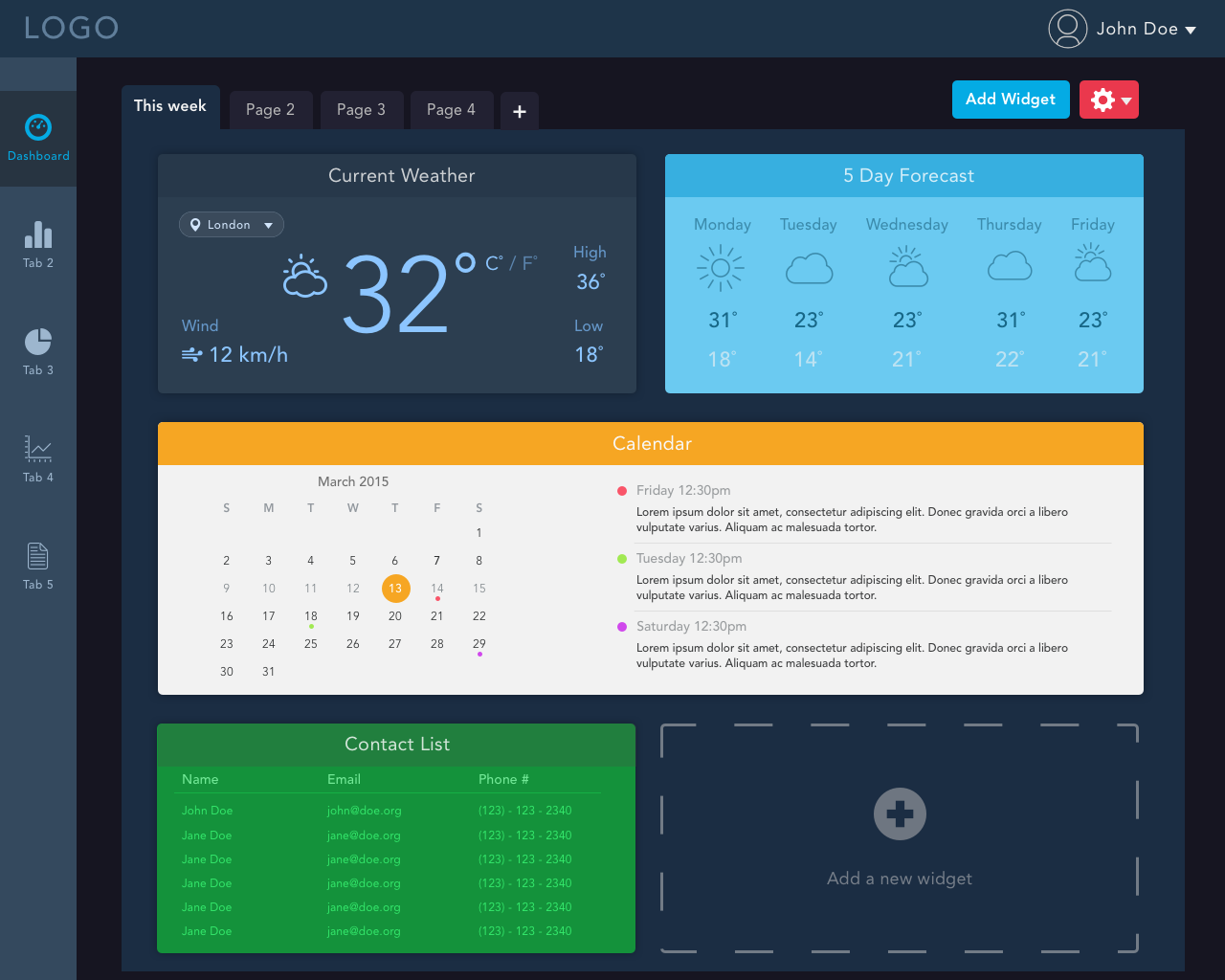Expand the John Doe user menu arrow
1225x980 pixels.
click(1191, 31)
